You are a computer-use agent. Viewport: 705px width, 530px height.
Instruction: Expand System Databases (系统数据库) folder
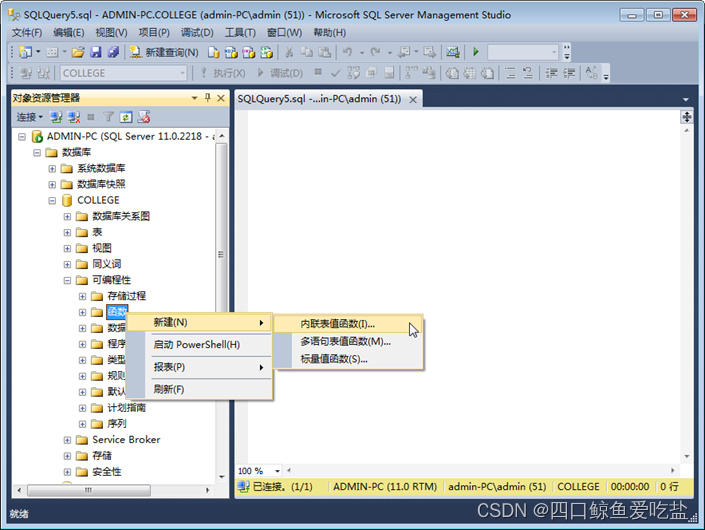[x=52, y=169]
